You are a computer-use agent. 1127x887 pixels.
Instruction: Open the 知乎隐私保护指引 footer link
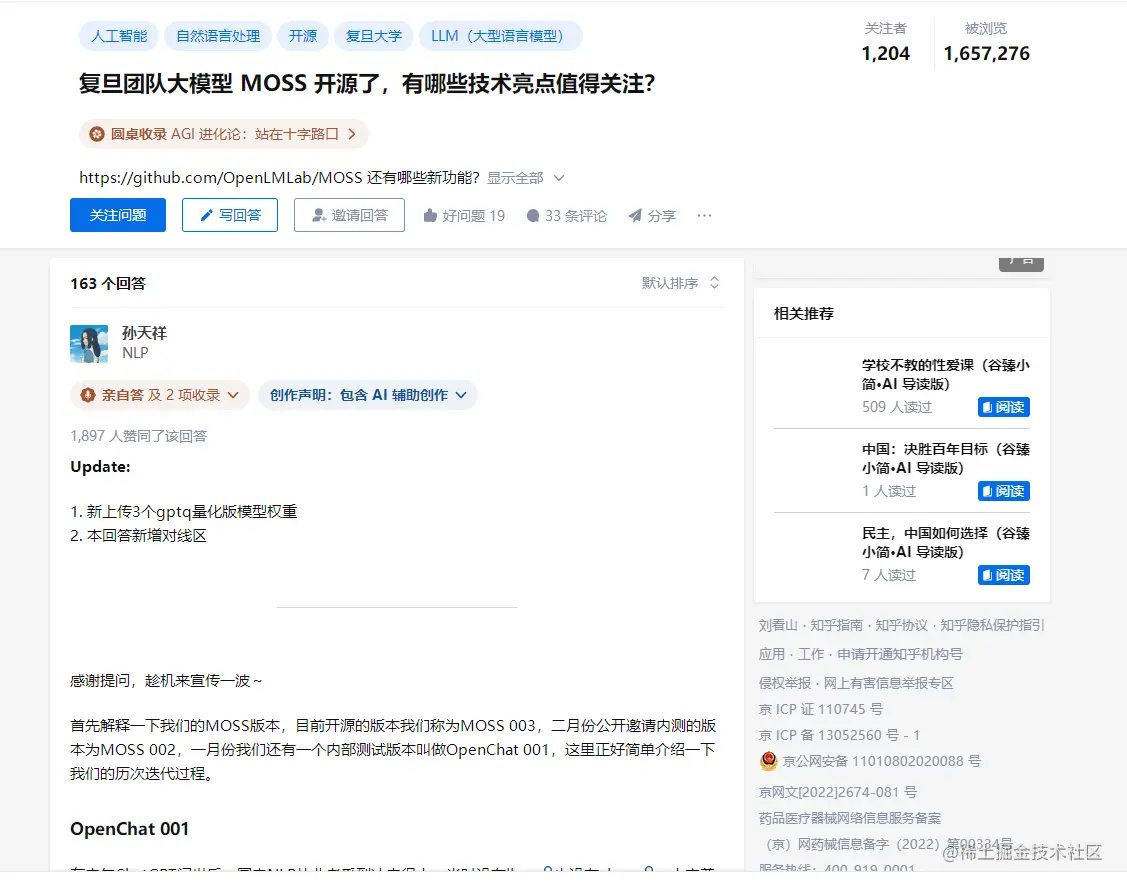pyautogui.click(x=992, y=625)
